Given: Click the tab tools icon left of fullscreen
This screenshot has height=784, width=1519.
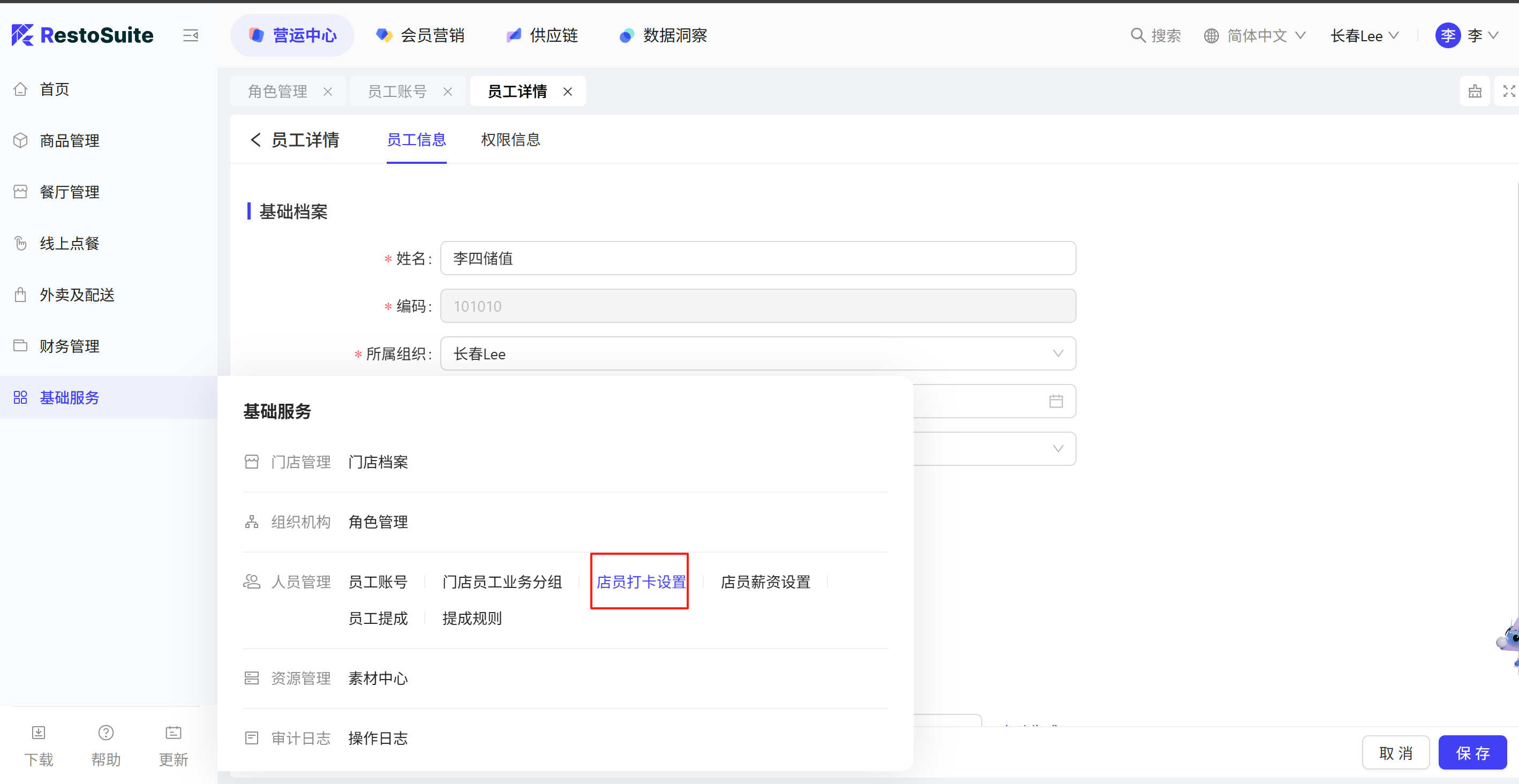Looking at the screenshot, I should (1475, 92).
